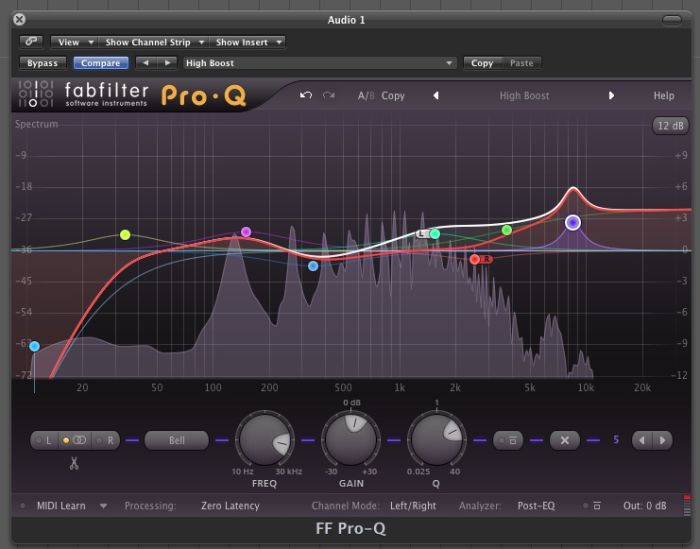Go to previous preset with left arrow

tap(435, 96)
